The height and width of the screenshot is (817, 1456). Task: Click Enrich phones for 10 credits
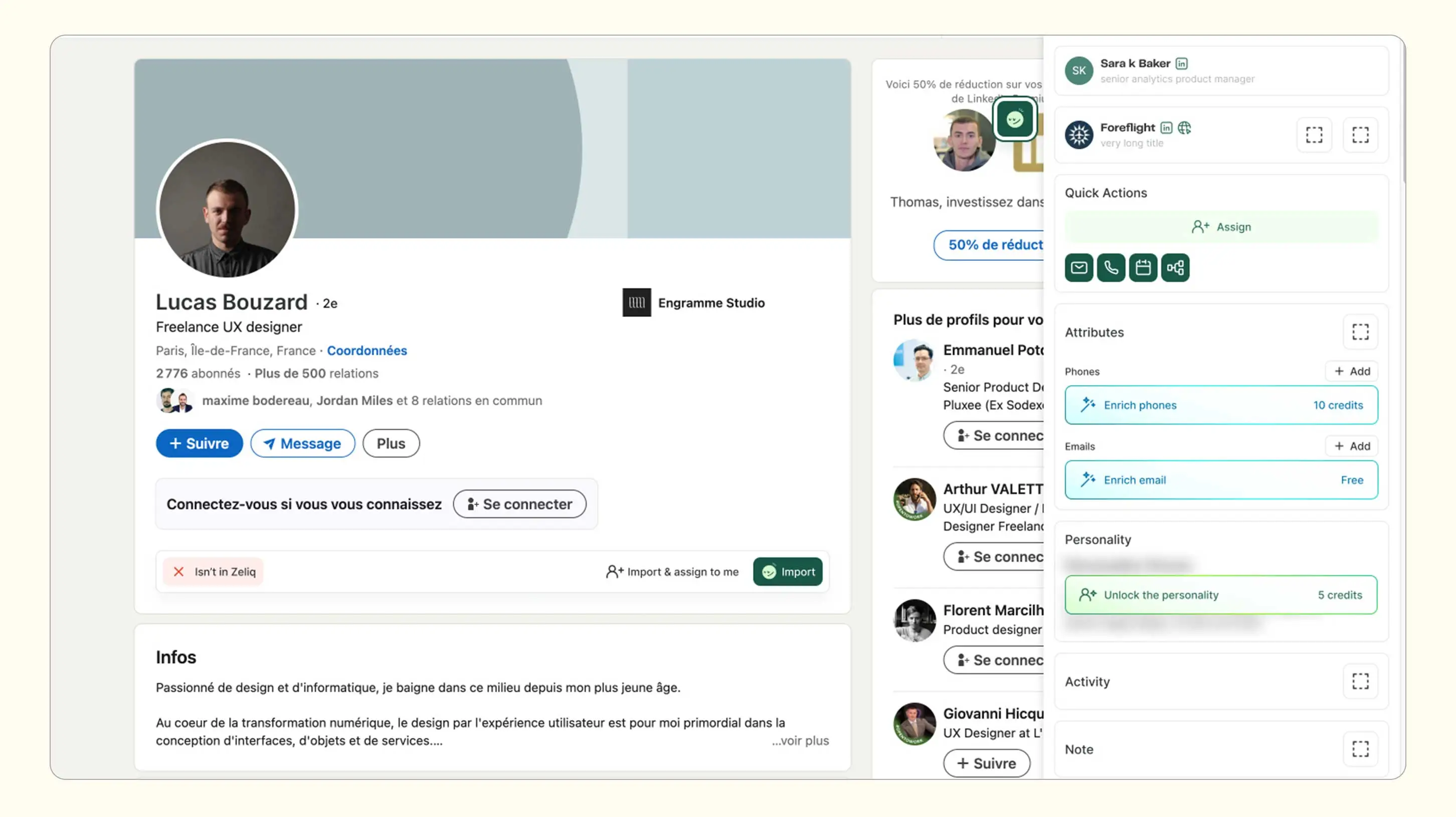click(1221, 405)
